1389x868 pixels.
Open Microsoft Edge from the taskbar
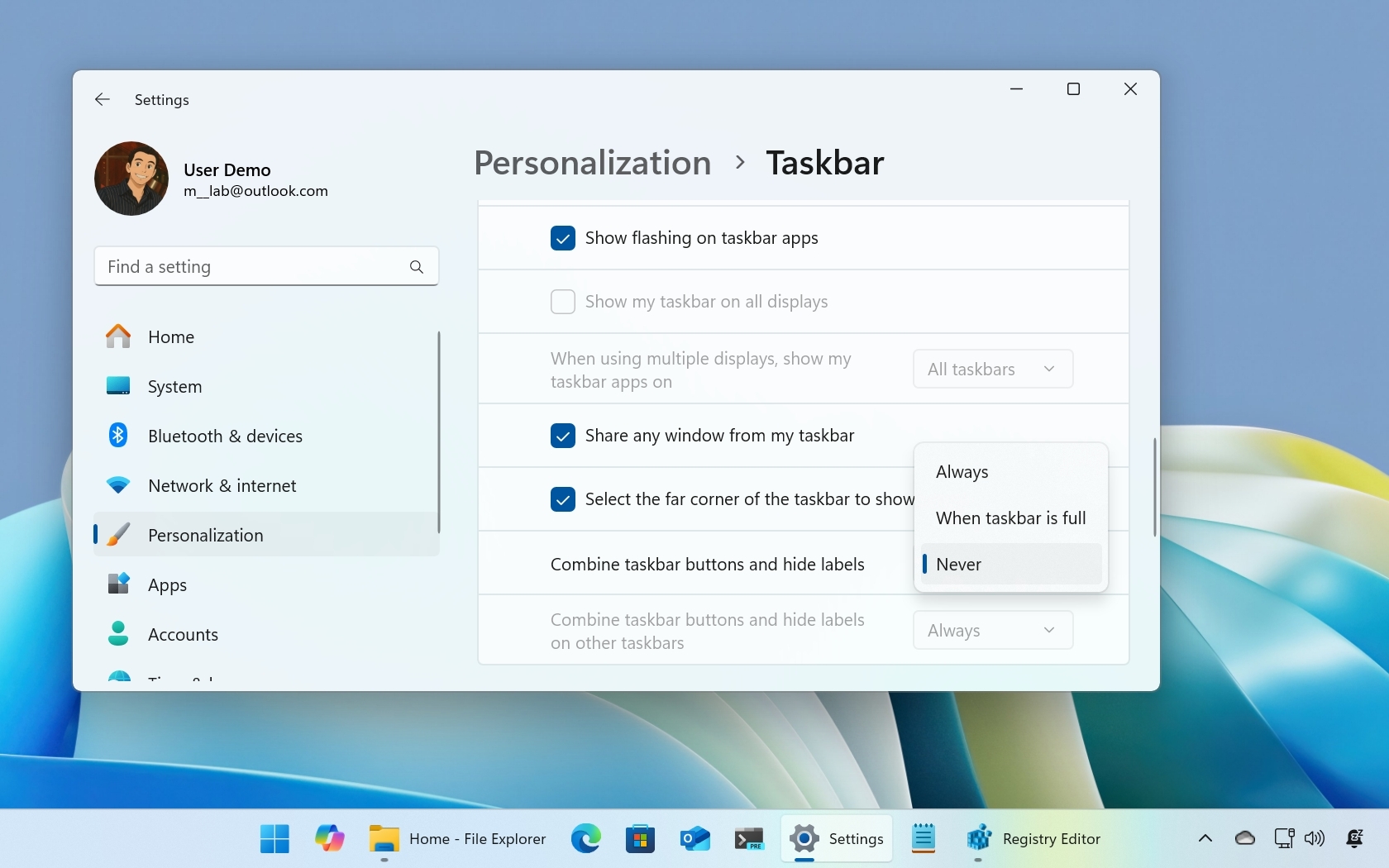(x=586, y=838)
